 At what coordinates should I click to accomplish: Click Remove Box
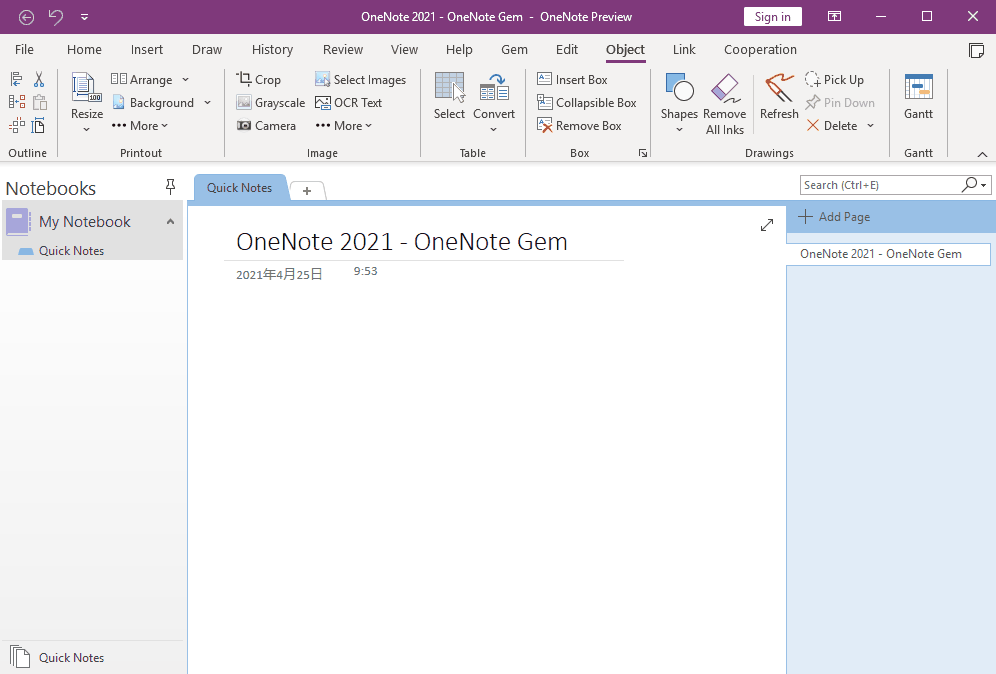[x=579, y=126]
